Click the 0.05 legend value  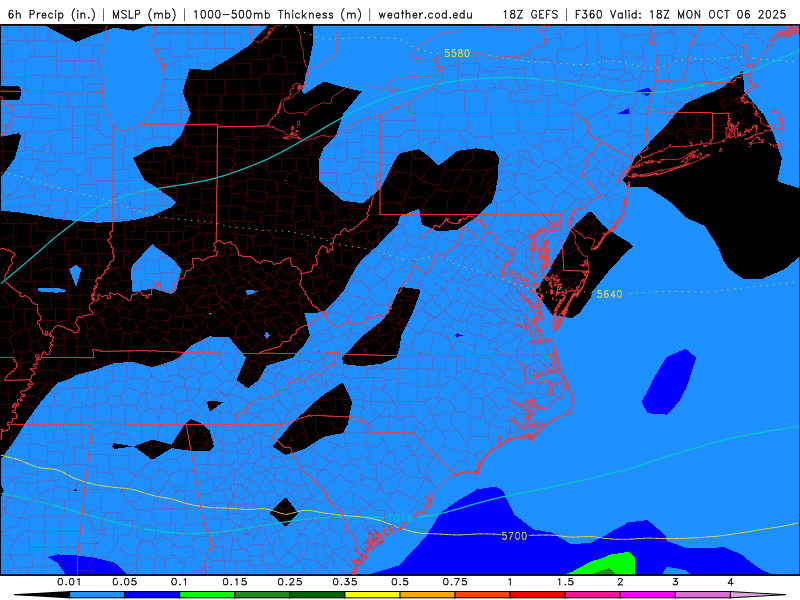pos(124,582)
